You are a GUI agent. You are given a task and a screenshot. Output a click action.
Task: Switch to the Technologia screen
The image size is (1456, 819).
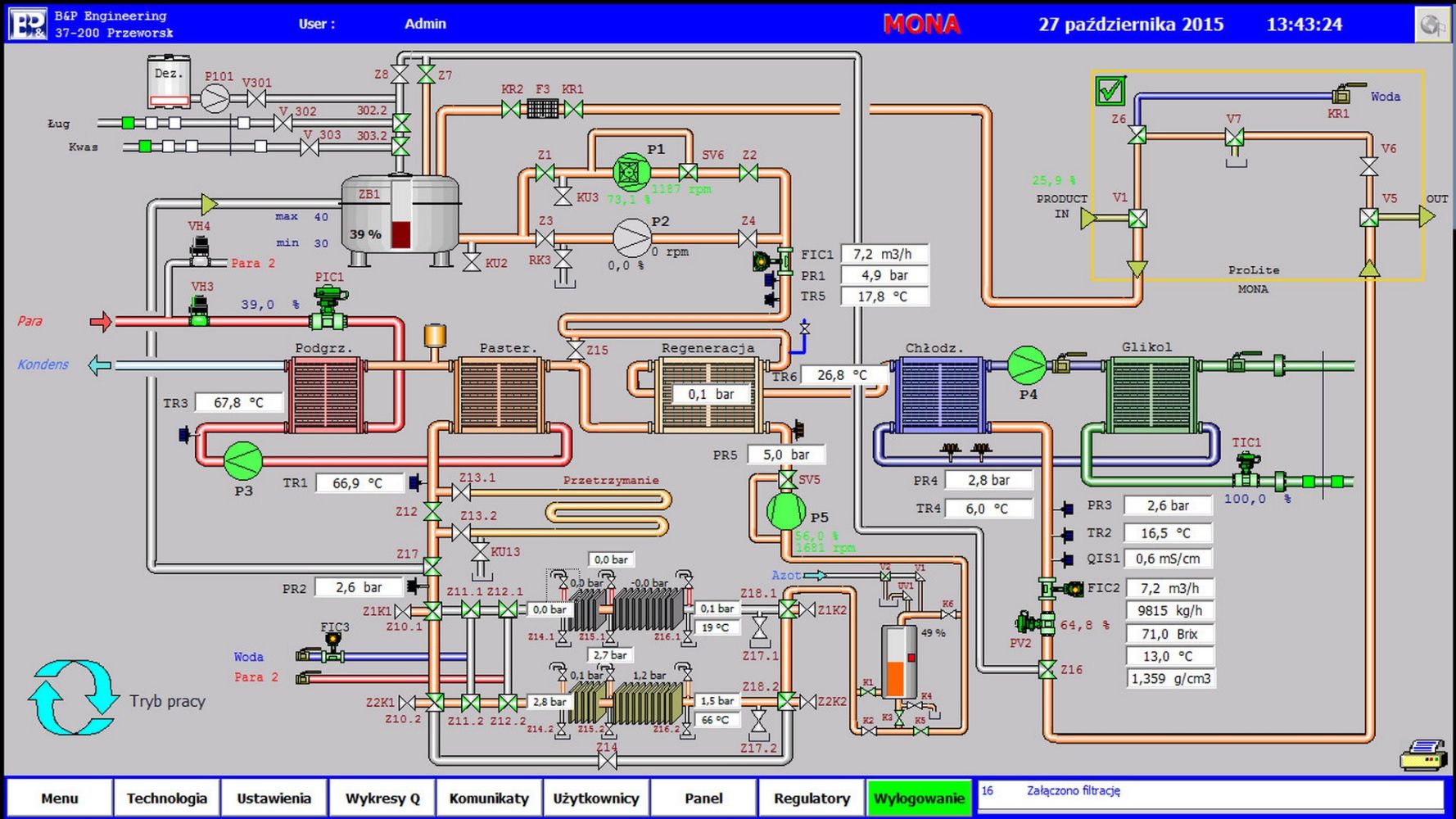pyautogui.click(x=166, y=798)
